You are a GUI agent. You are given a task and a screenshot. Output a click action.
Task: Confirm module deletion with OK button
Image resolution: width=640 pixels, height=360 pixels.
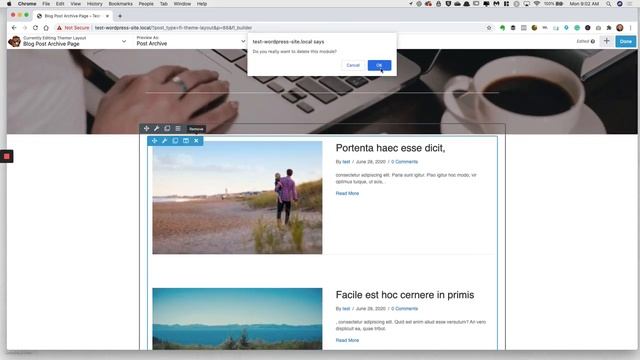tap(379, 65)
